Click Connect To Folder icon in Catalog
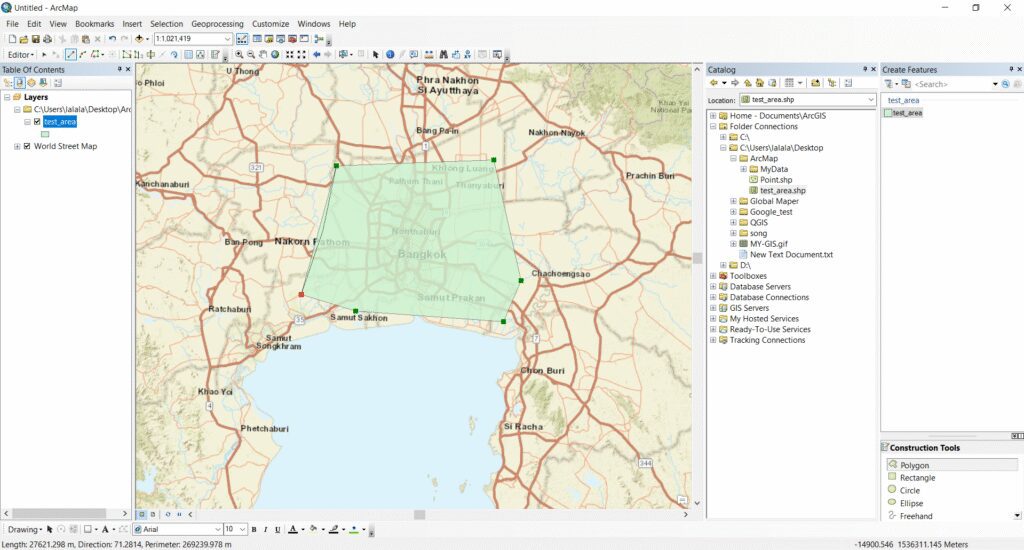Screen dimensions: 1024x550 816,83
